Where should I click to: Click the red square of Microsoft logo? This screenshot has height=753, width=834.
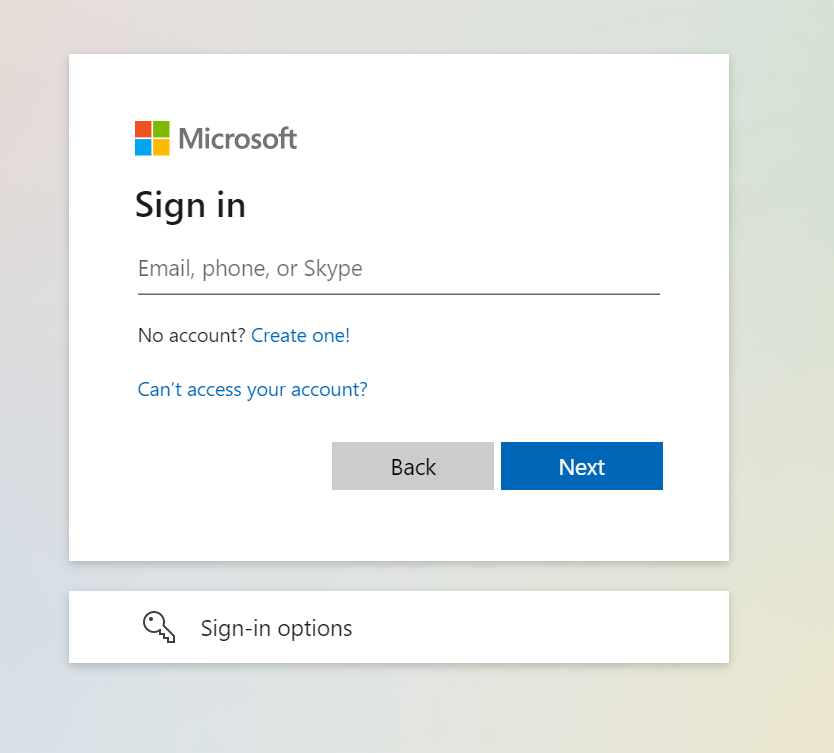coord(143,129)
